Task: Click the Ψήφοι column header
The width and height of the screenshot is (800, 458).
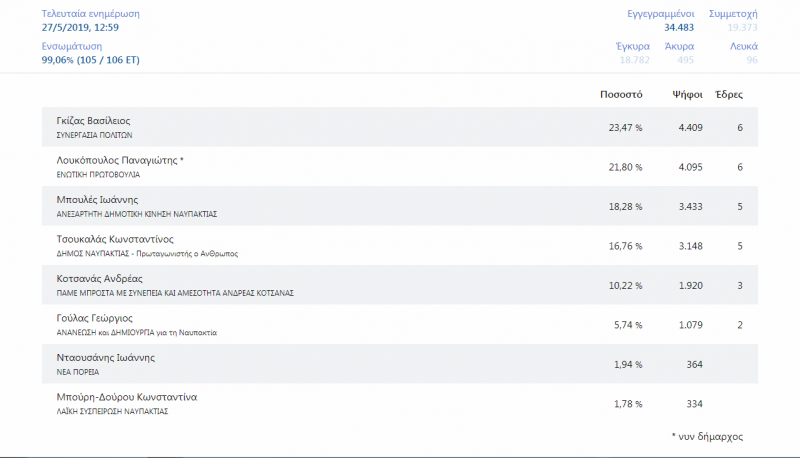Action: (688, 95)
